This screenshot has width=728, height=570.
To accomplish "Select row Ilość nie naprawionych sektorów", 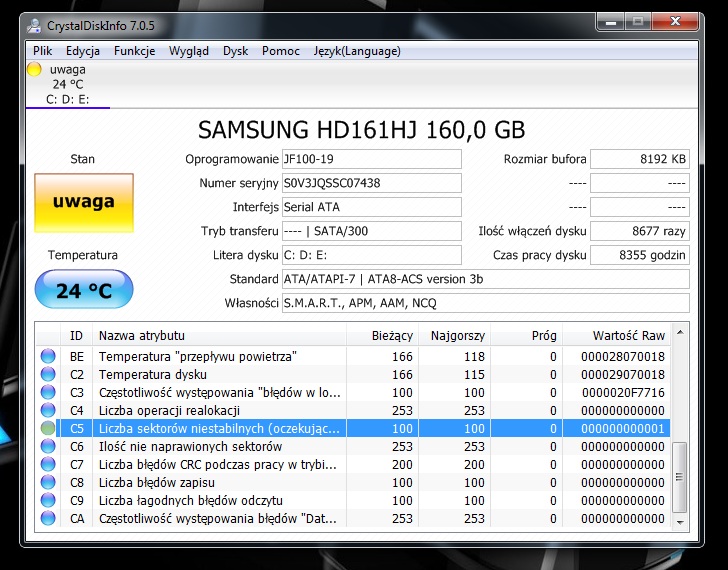I will tap(353, 447).
